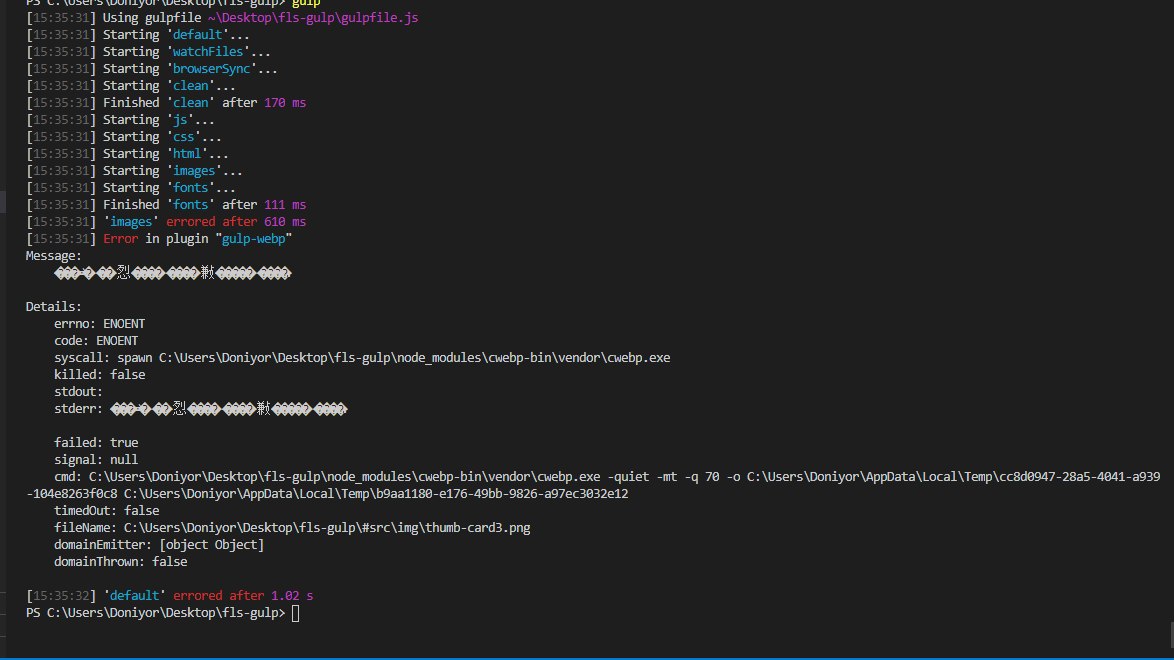Image resolution: width=1174 pixels, height=660 pixels.
Task: Click the 'Details:' heading line
Action: (54, 306)
